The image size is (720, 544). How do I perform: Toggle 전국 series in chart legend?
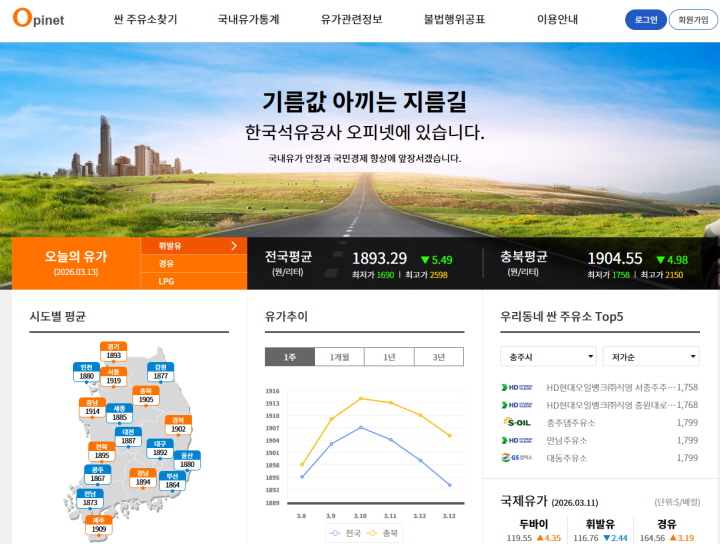(x=346, y=533)
